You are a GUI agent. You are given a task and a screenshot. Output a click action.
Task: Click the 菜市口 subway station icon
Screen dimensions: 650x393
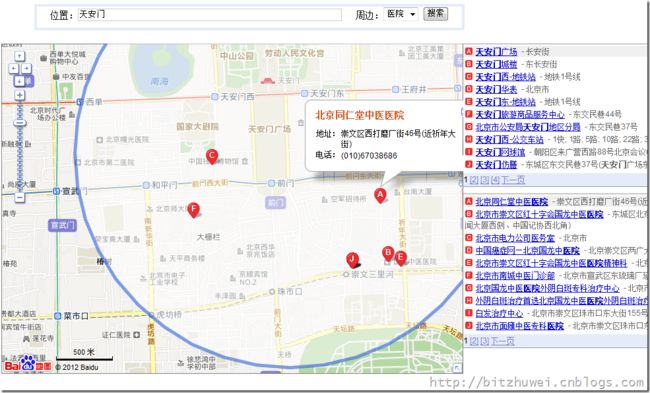[x=57, y=316]
